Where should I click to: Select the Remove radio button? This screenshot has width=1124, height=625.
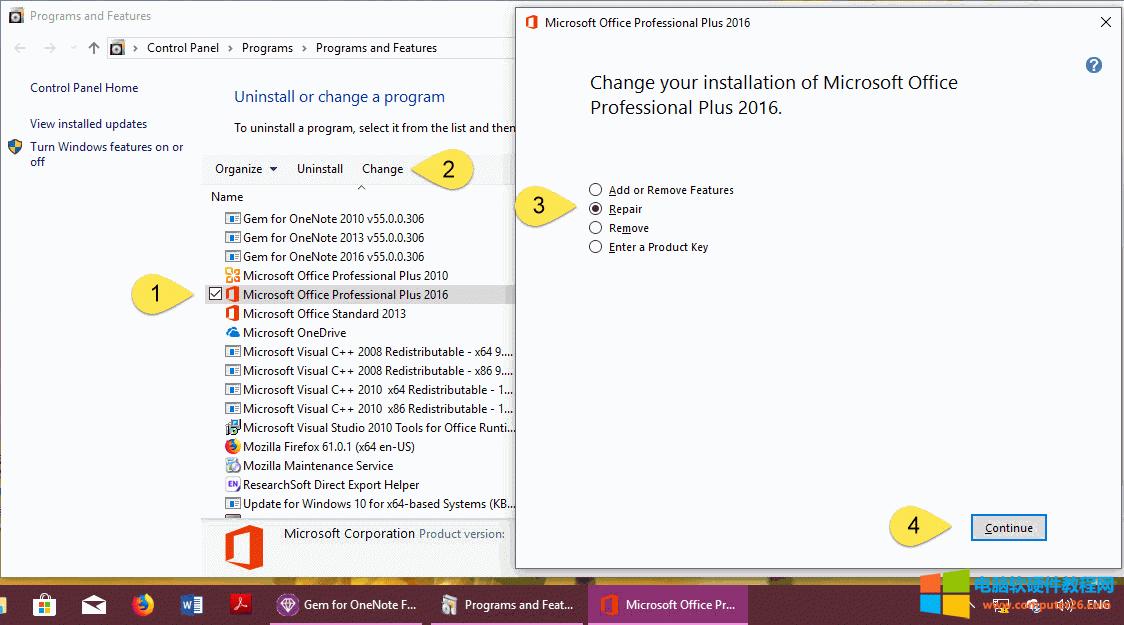click(x=595, y=228)
